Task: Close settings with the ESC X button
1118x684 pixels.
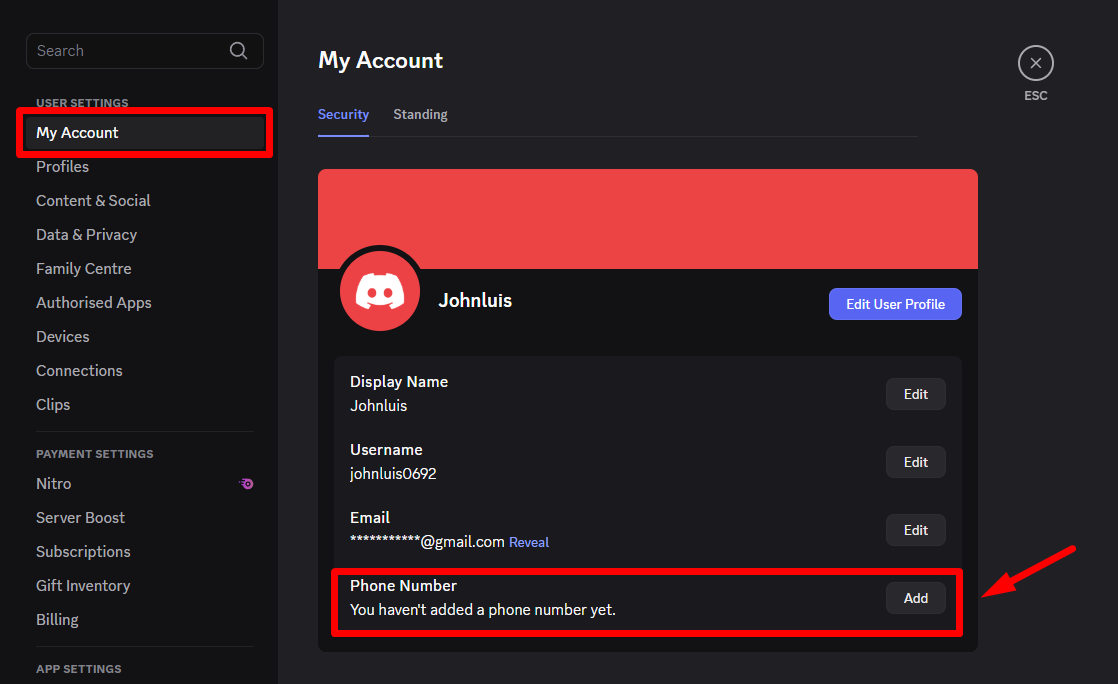Action: [x=1035, y=63]
